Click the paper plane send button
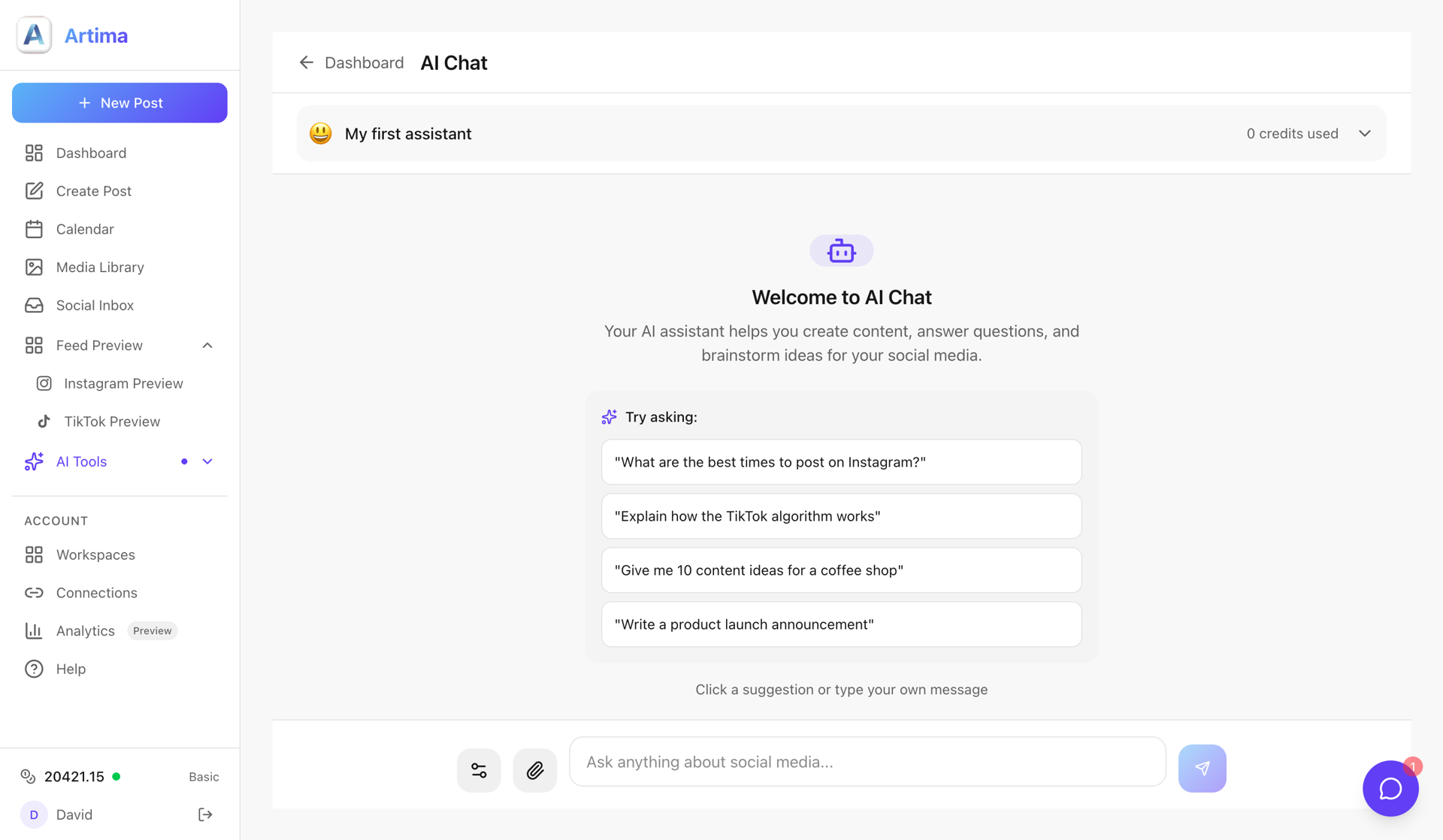The image size is (1443, 840). click(1202, 768)
